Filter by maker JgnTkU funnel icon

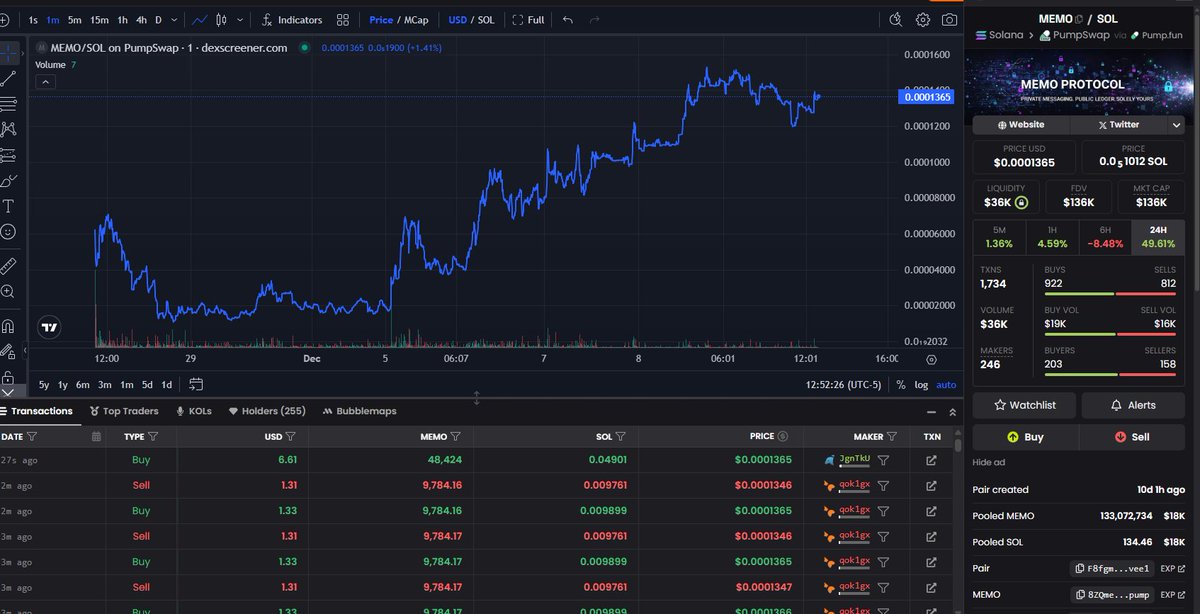[x=883, y=460]
